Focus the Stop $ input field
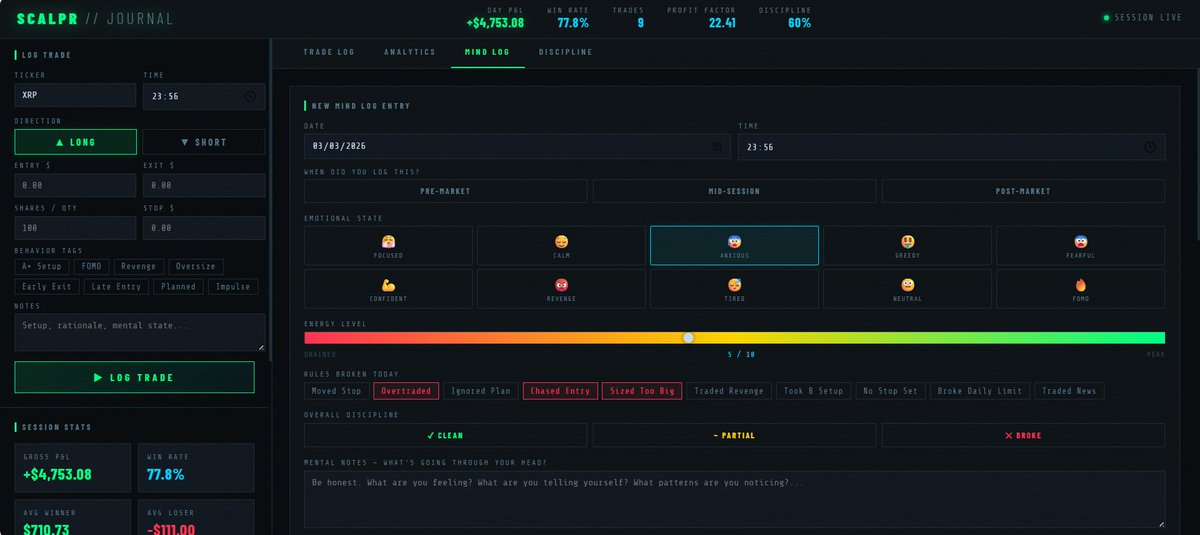The height and width of the screenshot is (535, 1200). [x=204, y=228]
